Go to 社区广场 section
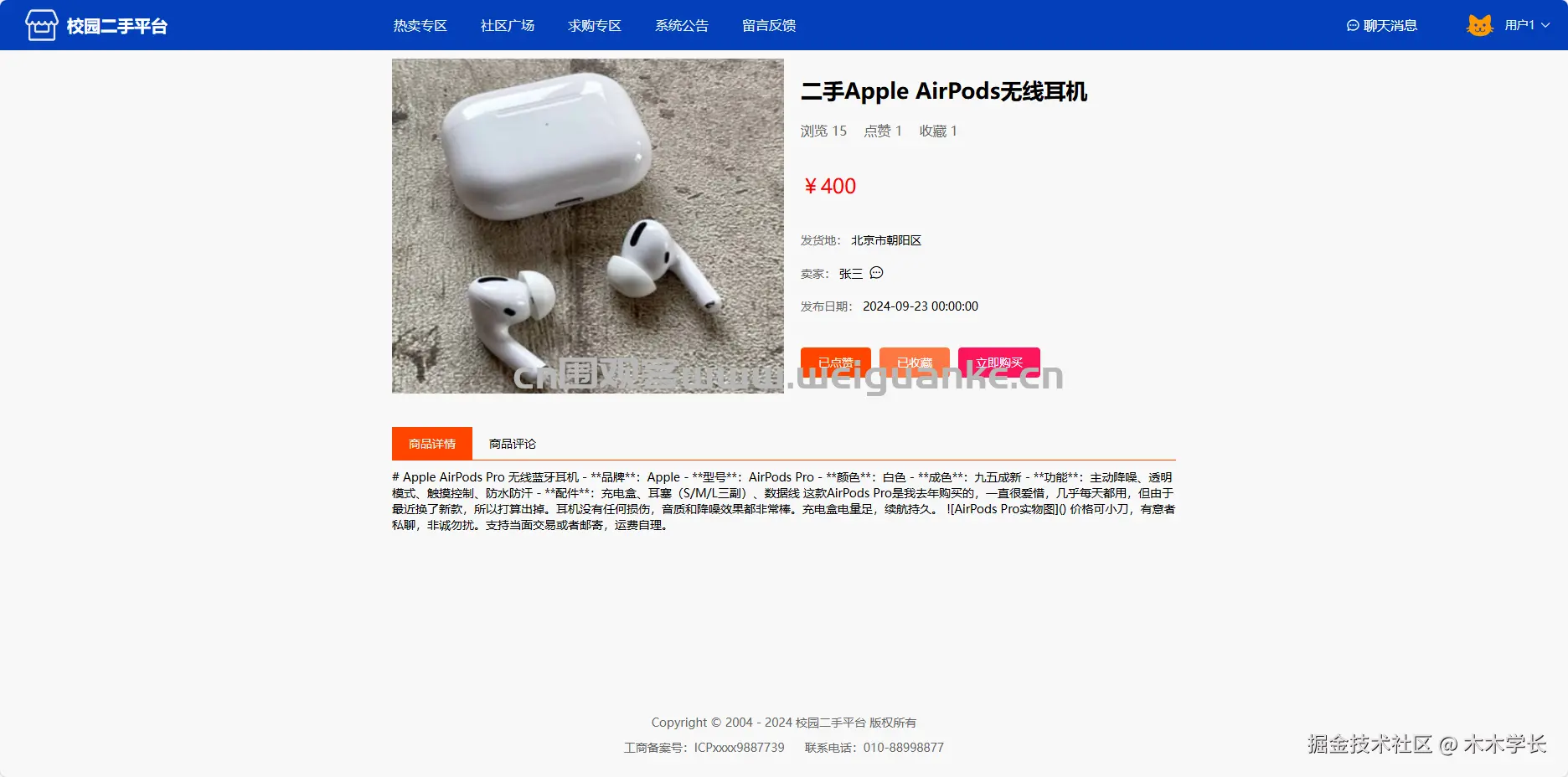 tap(507, 26)
